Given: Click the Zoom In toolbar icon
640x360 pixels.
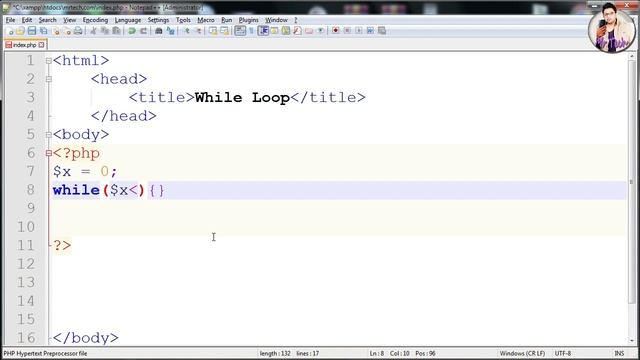Looking at the screenshot, I should click(187, 31).
